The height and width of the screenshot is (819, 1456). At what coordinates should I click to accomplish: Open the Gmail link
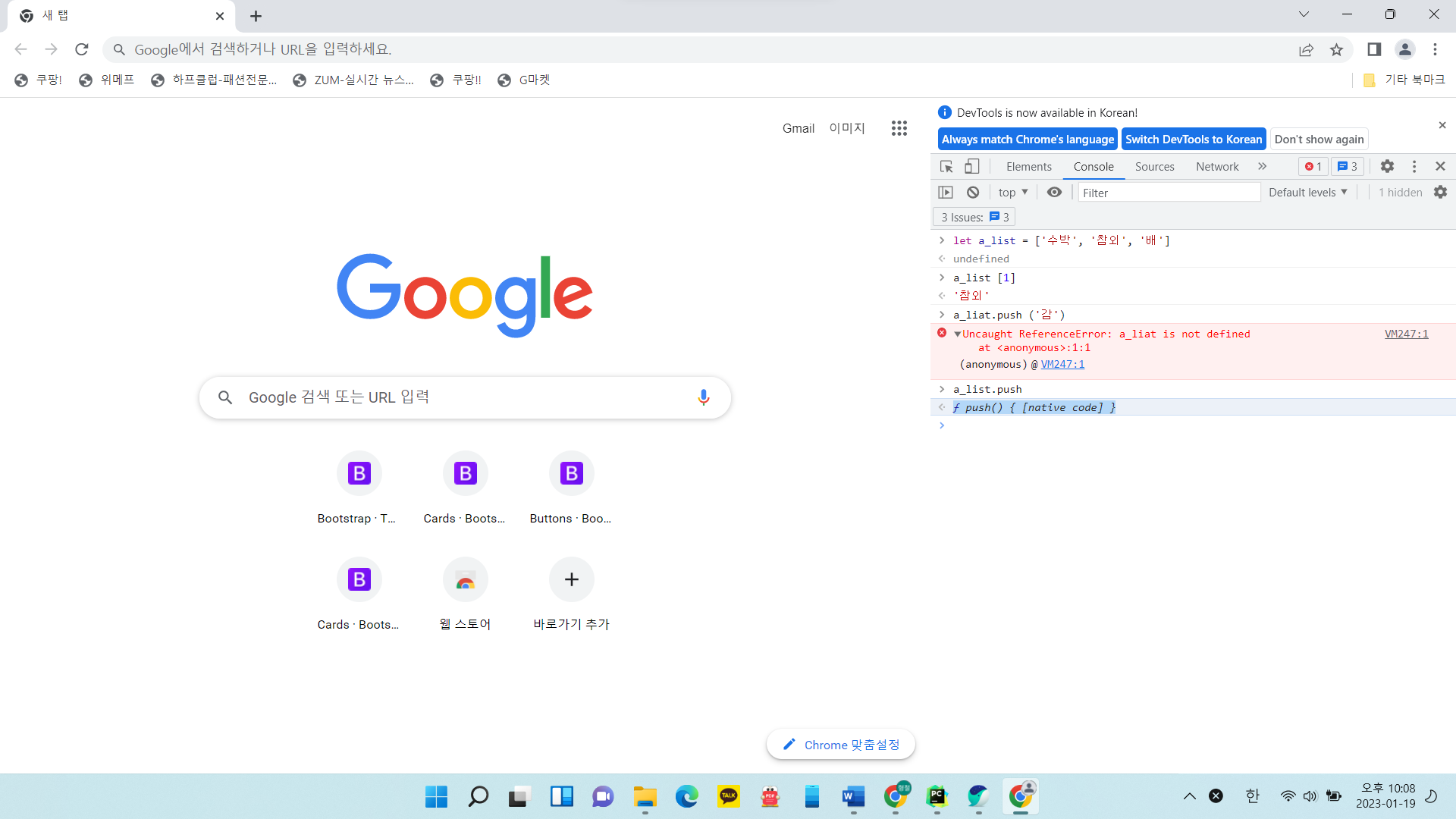click(x=799, y=128)
